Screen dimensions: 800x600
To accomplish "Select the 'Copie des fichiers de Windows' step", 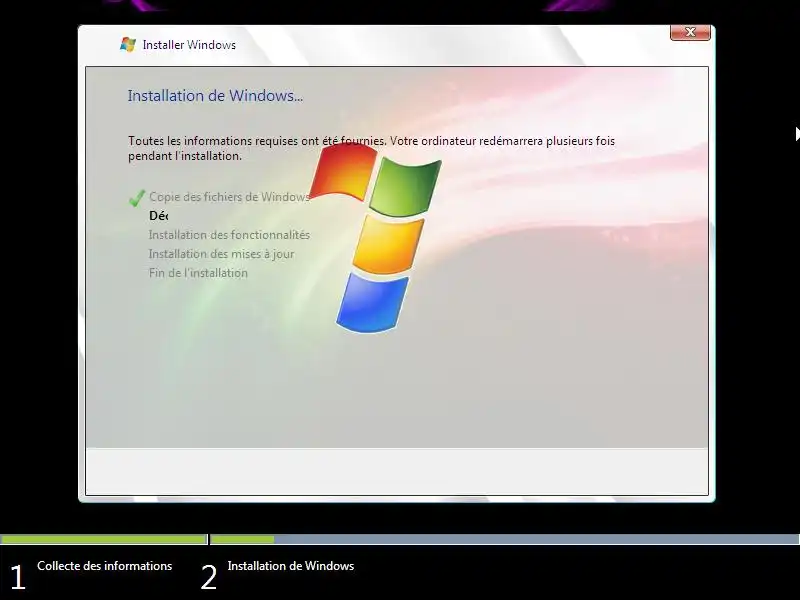I will tap(230, 197).
